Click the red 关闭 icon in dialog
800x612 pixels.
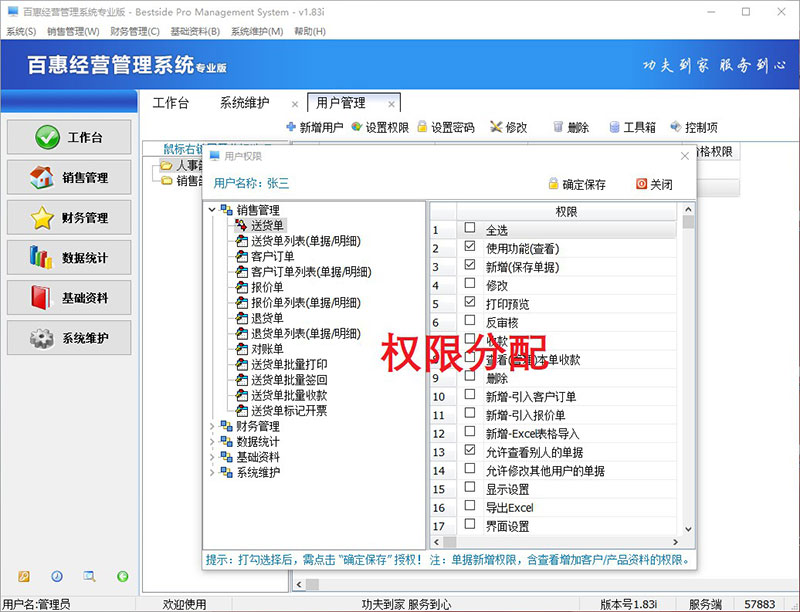(x=641, y=184)
